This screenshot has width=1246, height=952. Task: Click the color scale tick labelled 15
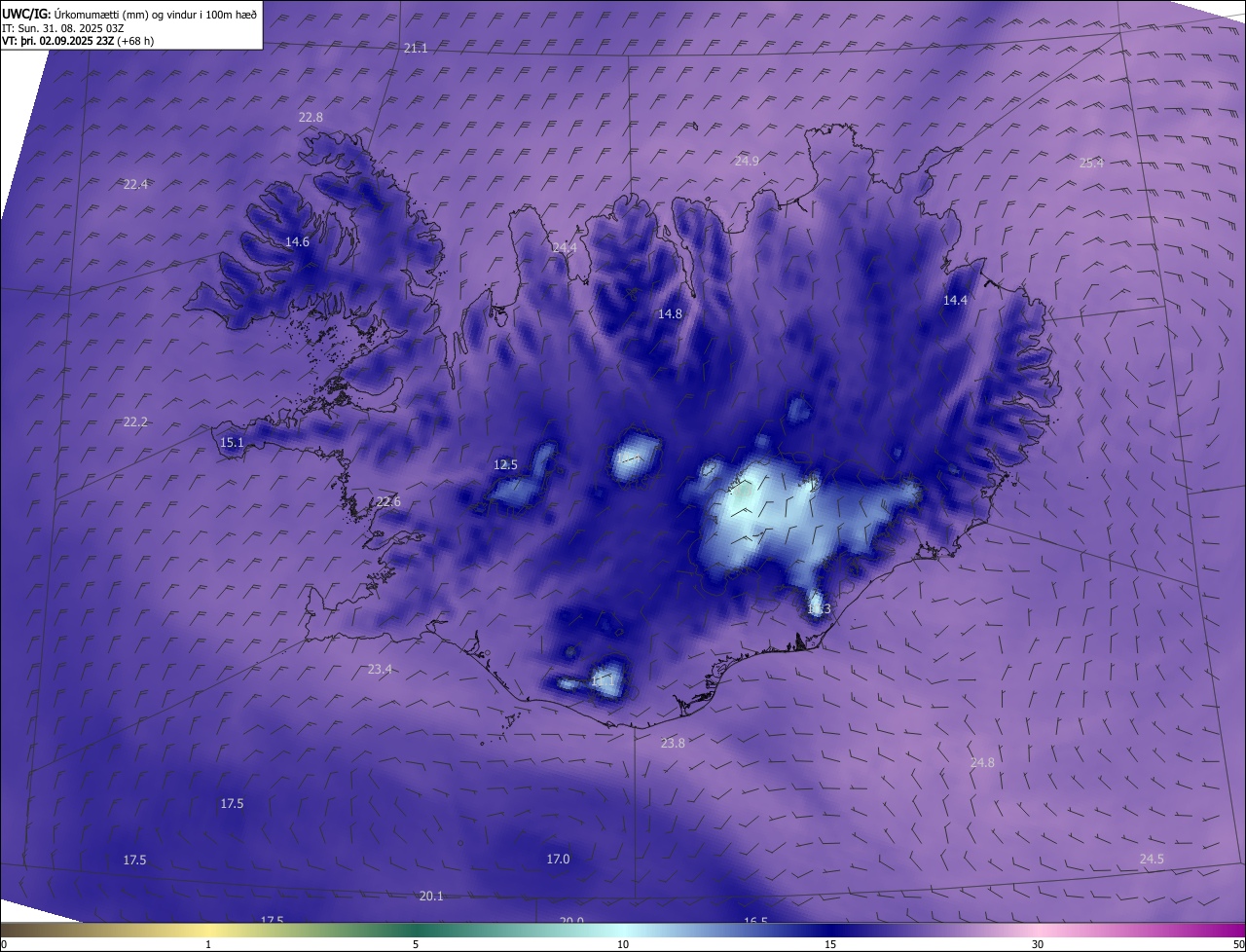(830, 944)
